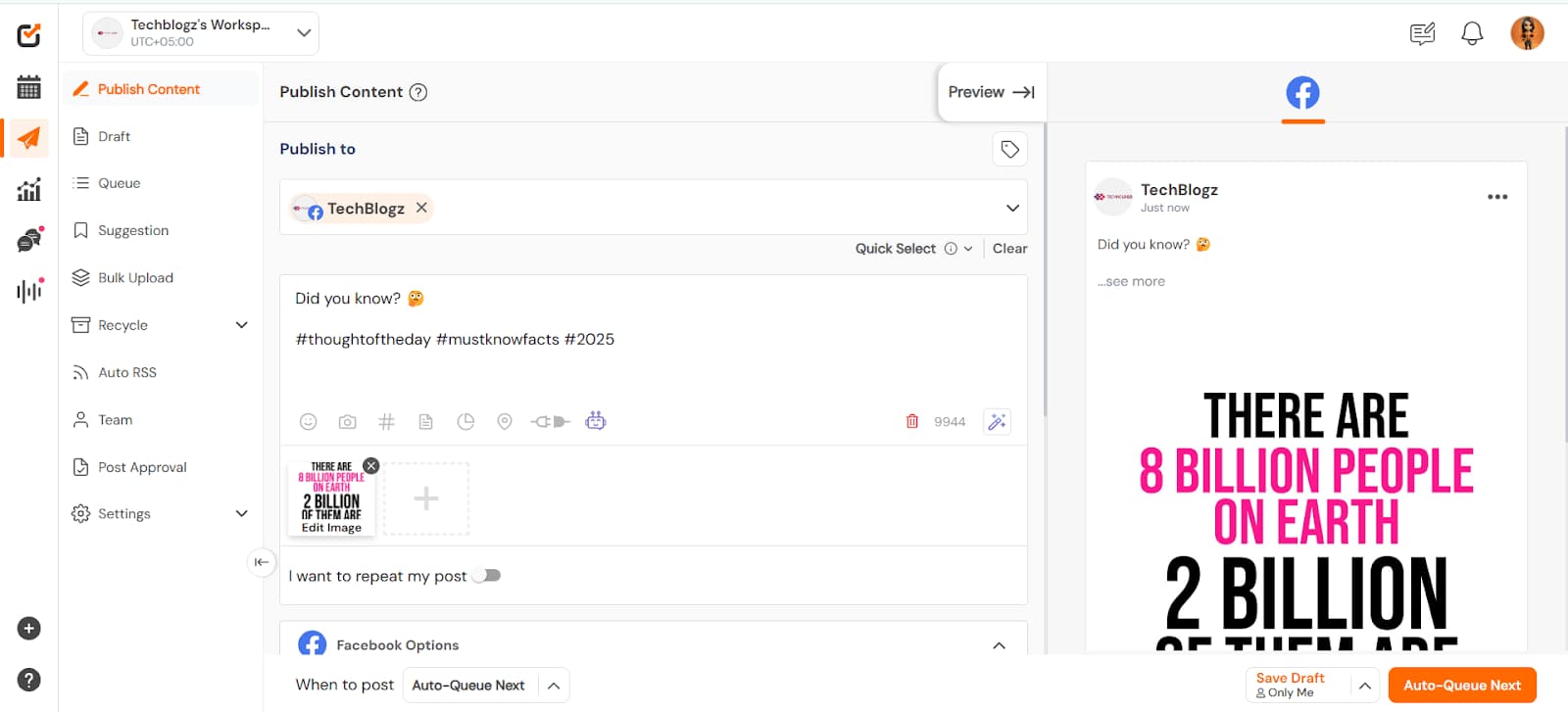Open Draft in the sidebar
The width and height of the screenshot is (1568, 712).
(114, 136)
